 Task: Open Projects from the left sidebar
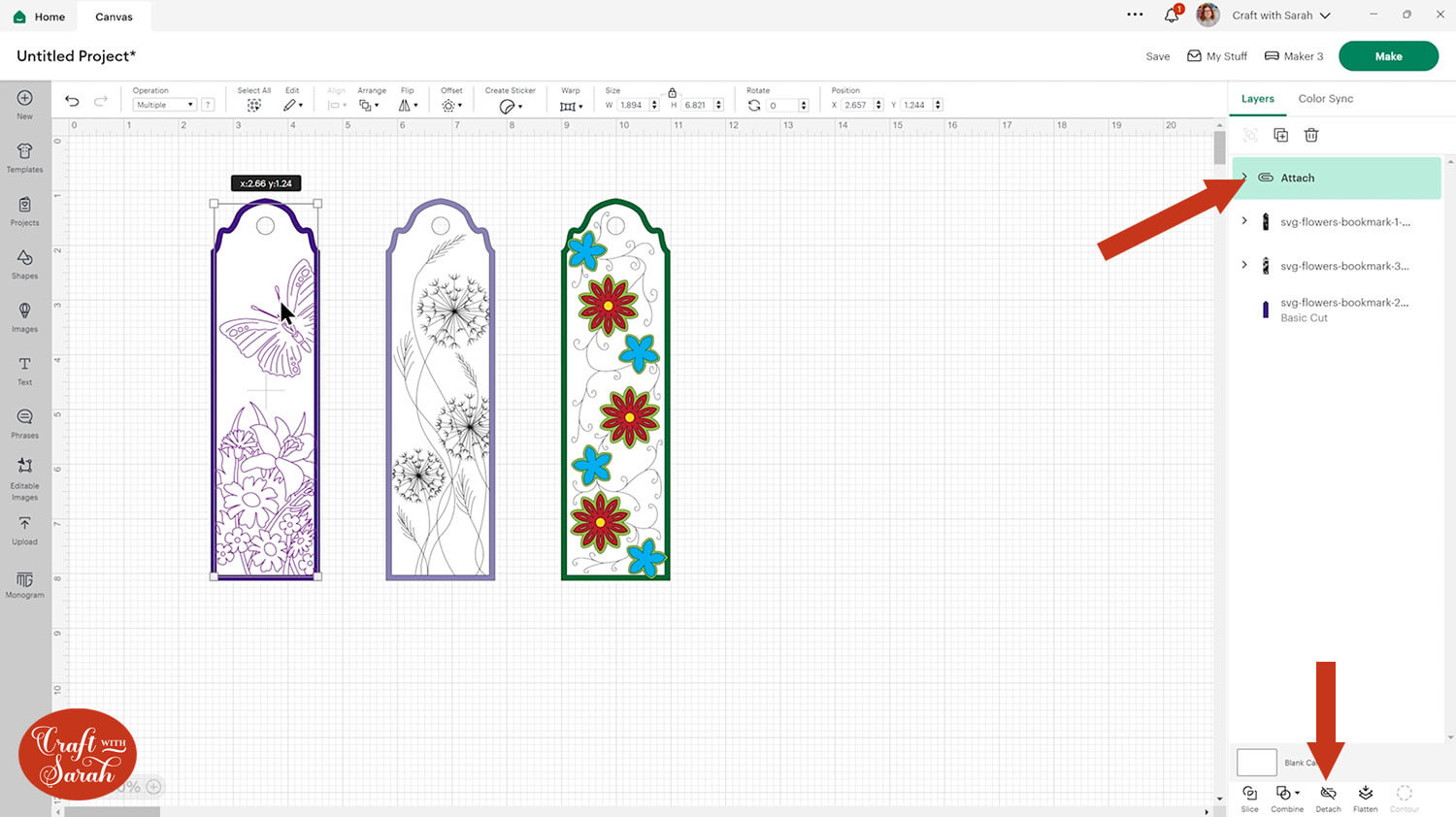[24, 211]
